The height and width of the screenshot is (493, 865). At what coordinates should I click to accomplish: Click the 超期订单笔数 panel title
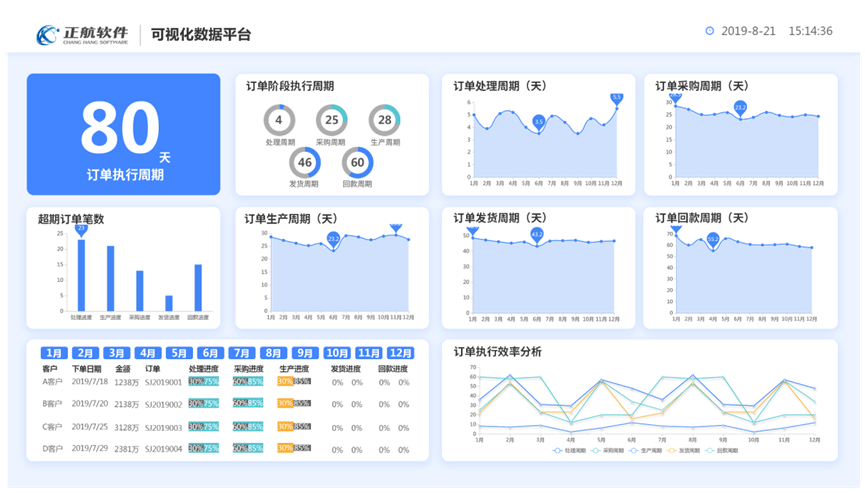coord(71,219)
